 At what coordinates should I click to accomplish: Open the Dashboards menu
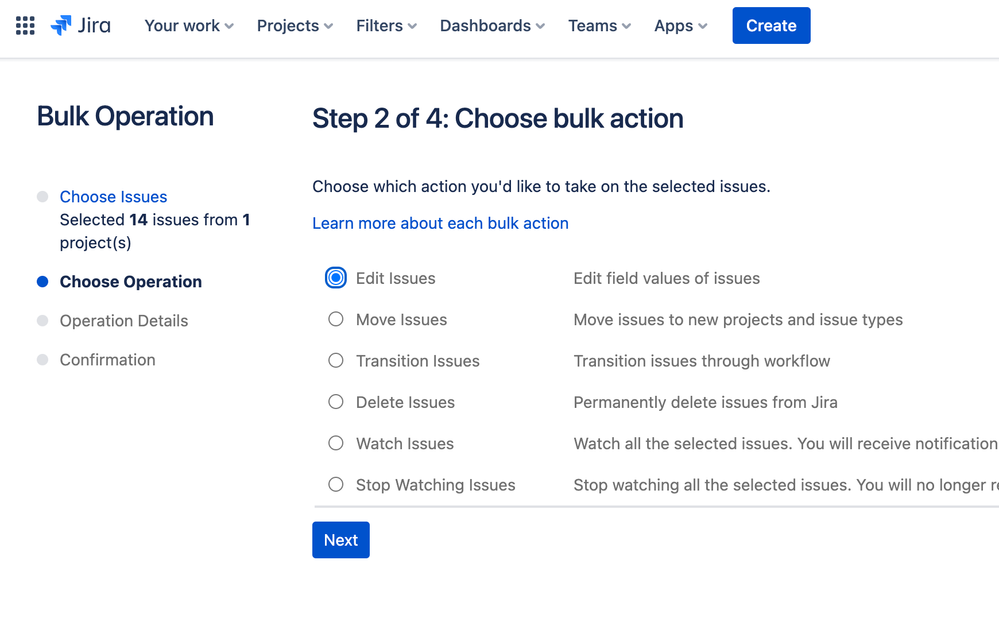[x=492, y=25]
